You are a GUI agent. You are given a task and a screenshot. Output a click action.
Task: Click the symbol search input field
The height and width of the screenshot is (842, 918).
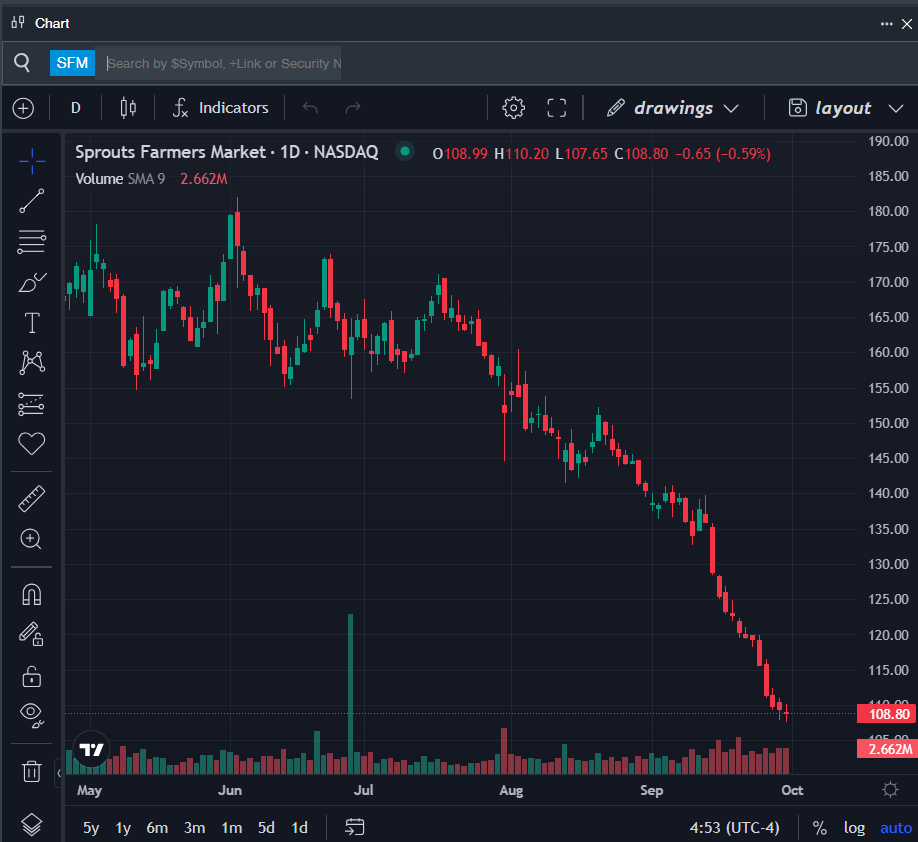[x=223, y=63]
